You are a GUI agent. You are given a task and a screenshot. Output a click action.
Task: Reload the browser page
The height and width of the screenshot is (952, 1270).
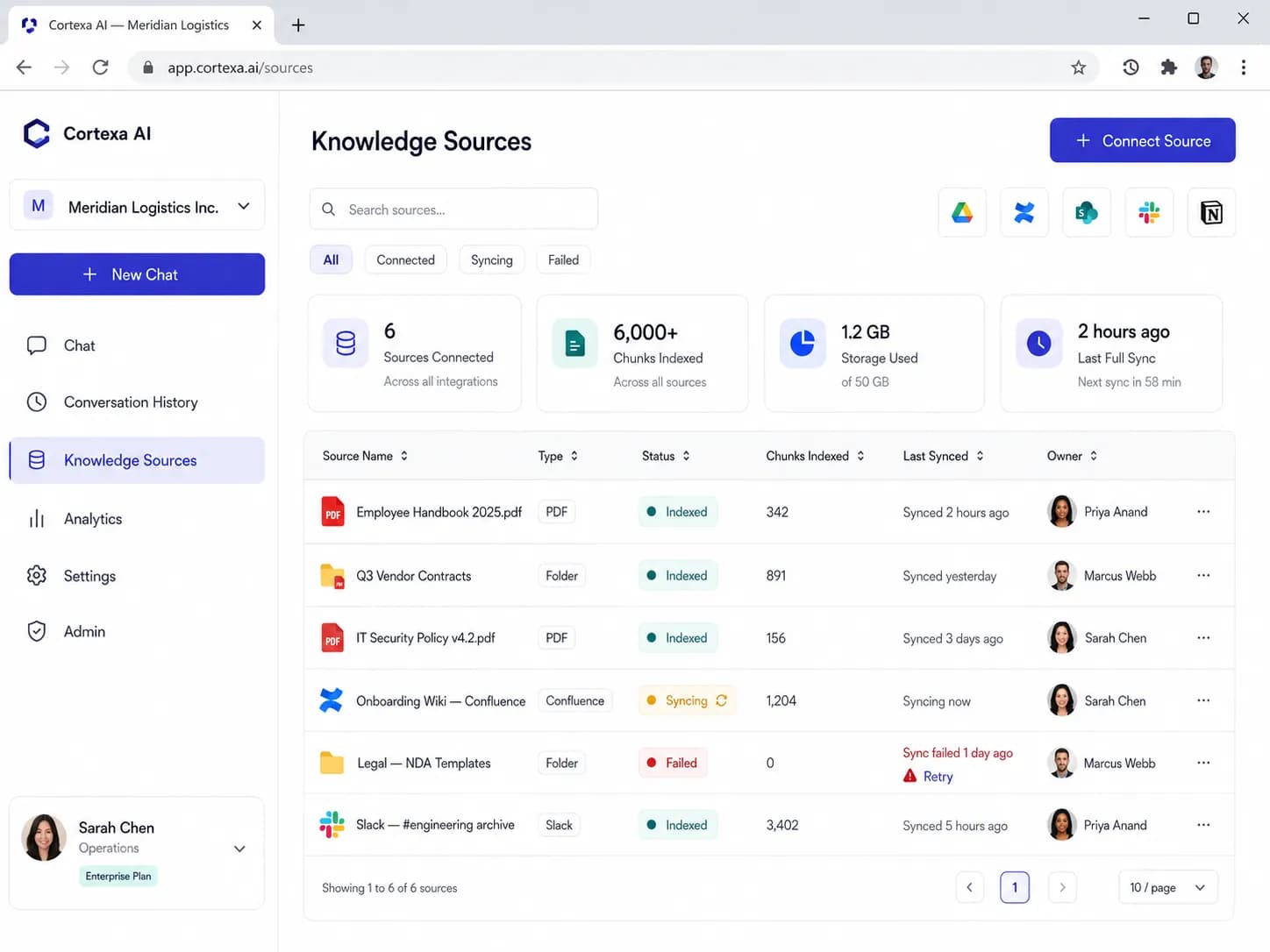click(101, 67)
